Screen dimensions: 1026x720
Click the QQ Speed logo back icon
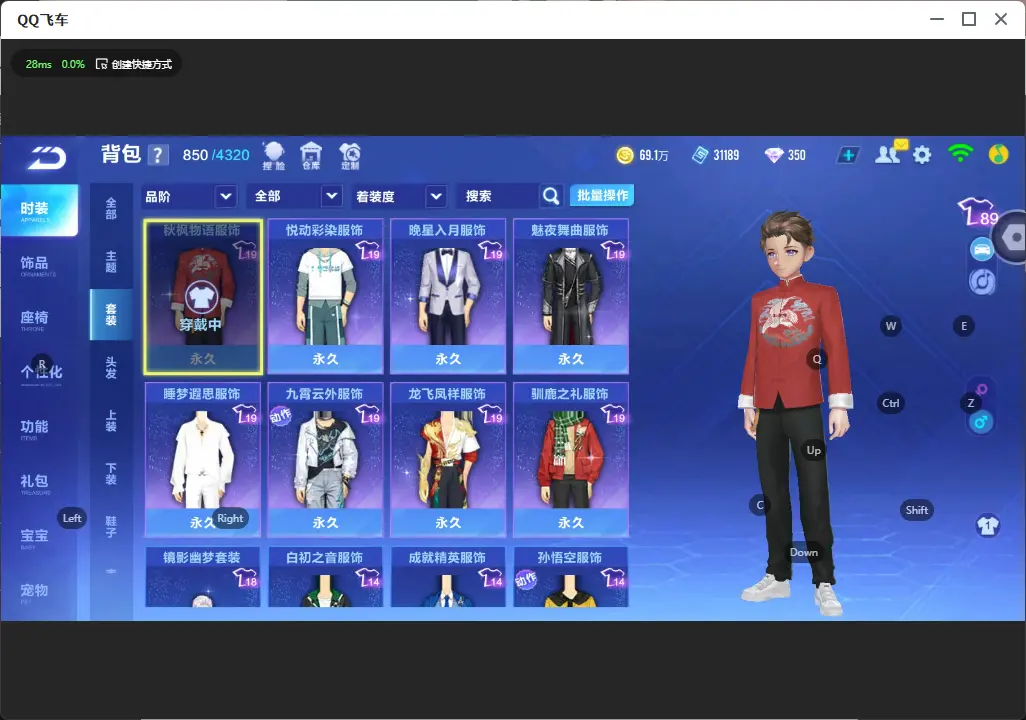[x=47, y=157]
